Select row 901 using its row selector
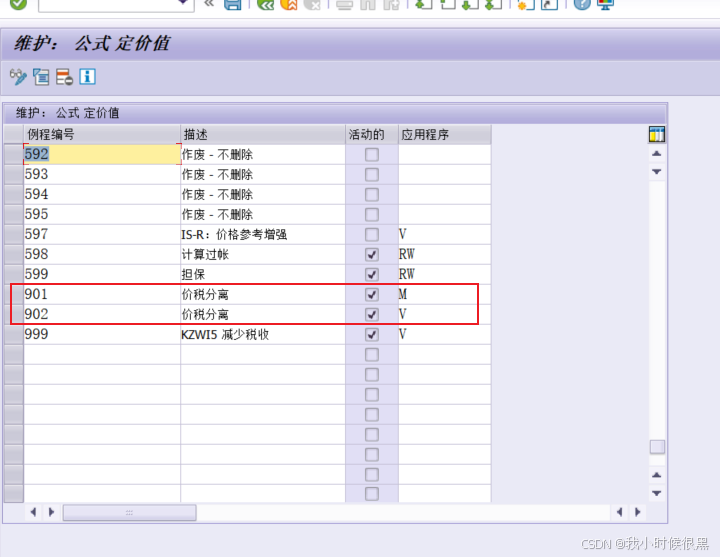 14,294
